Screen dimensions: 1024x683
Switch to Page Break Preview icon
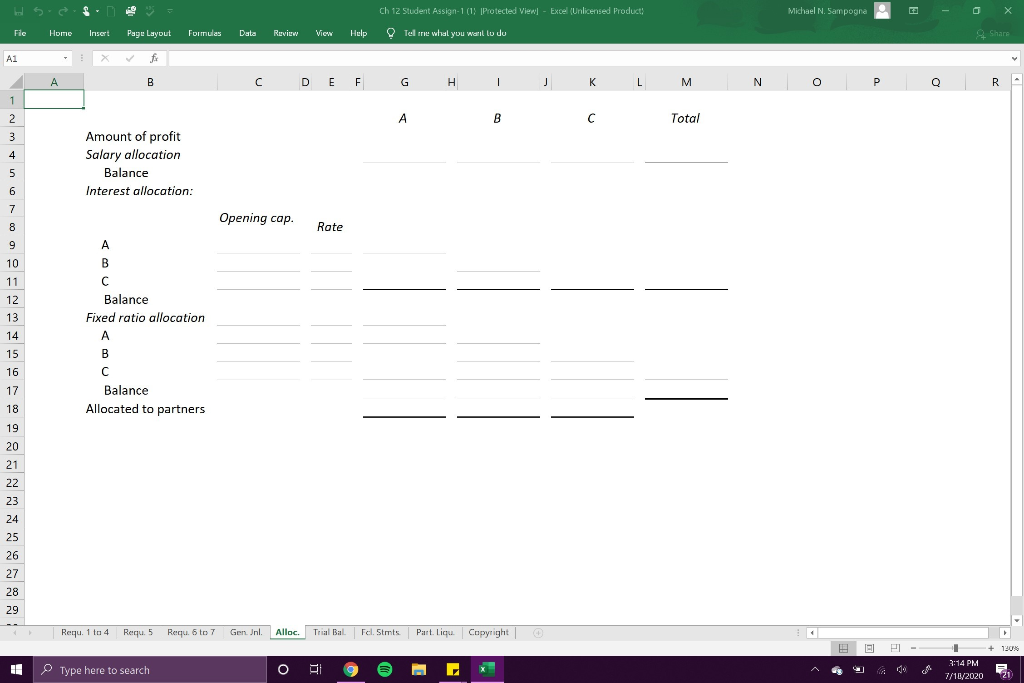(x=896, y=648)
